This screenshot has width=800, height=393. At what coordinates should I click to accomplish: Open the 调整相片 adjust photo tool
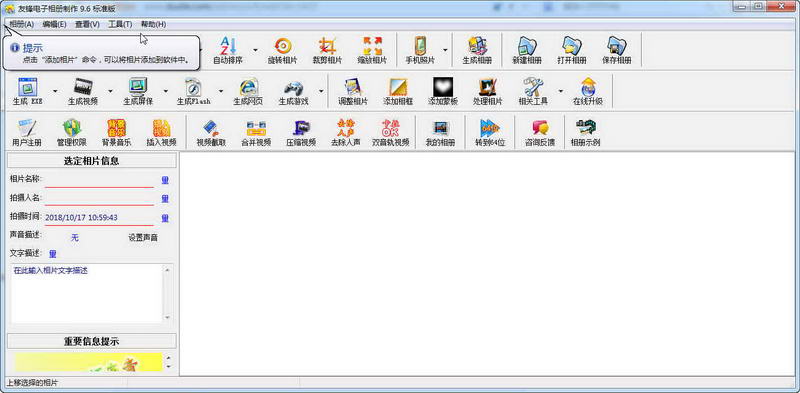point(353,92)
